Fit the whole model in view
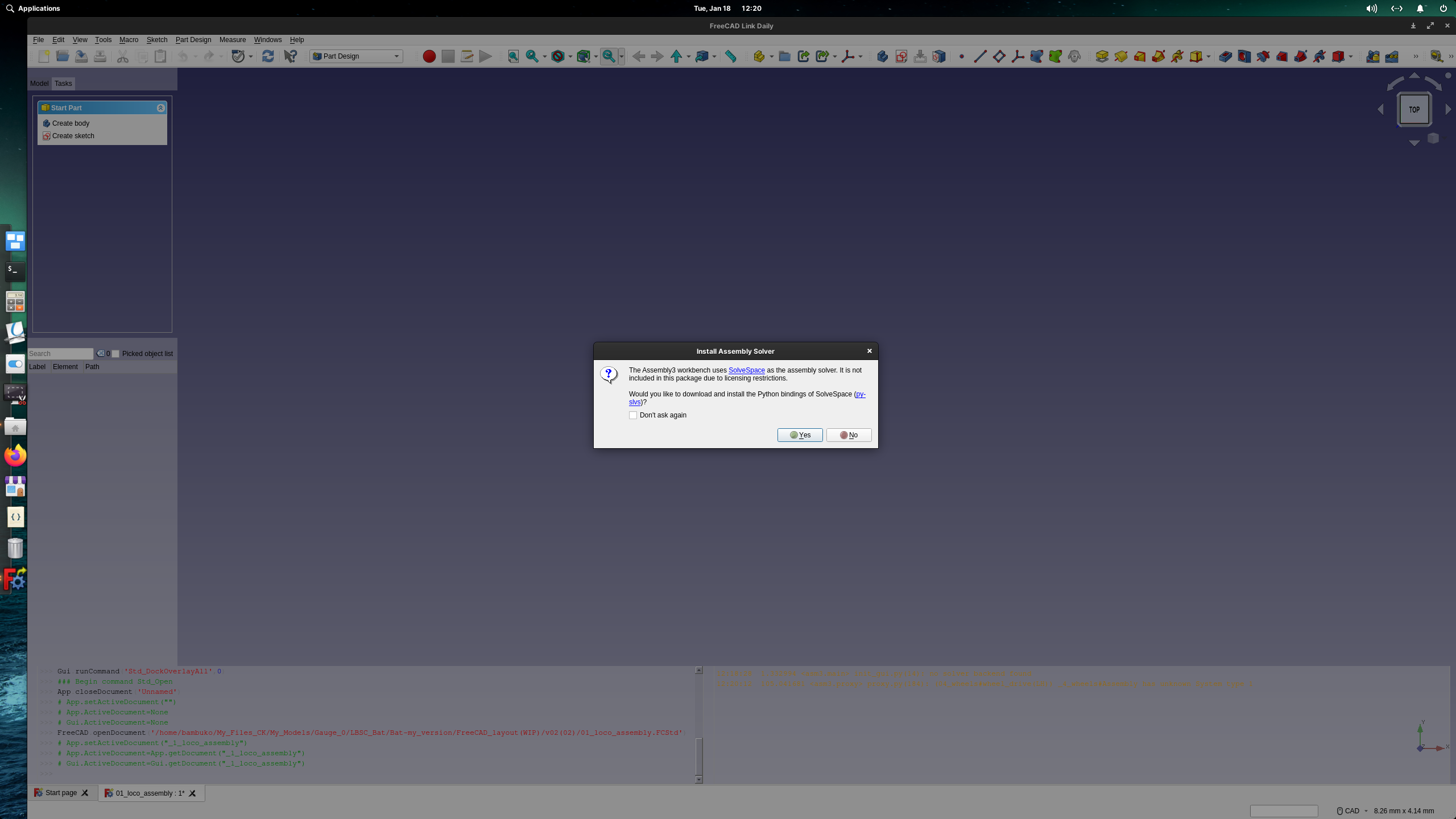This screenshot has width=1456, height=819. [513, 56]
